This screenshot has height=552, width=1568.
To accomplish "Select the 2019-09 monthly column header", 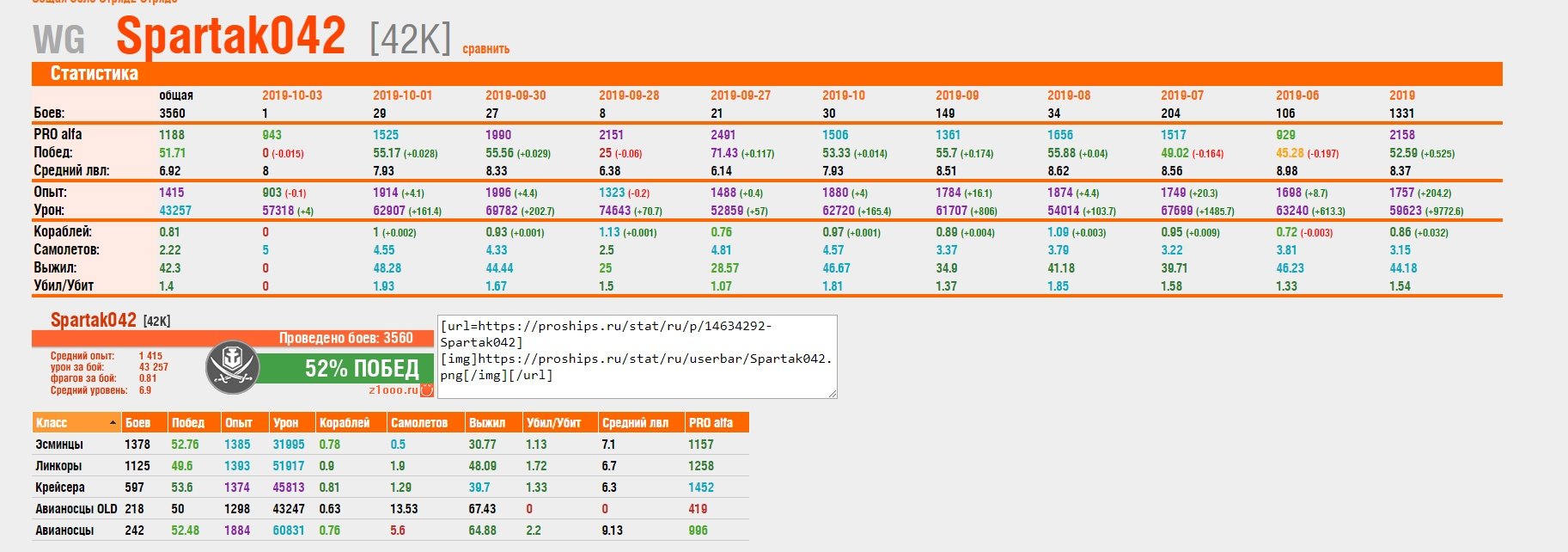I will [957, 95].
